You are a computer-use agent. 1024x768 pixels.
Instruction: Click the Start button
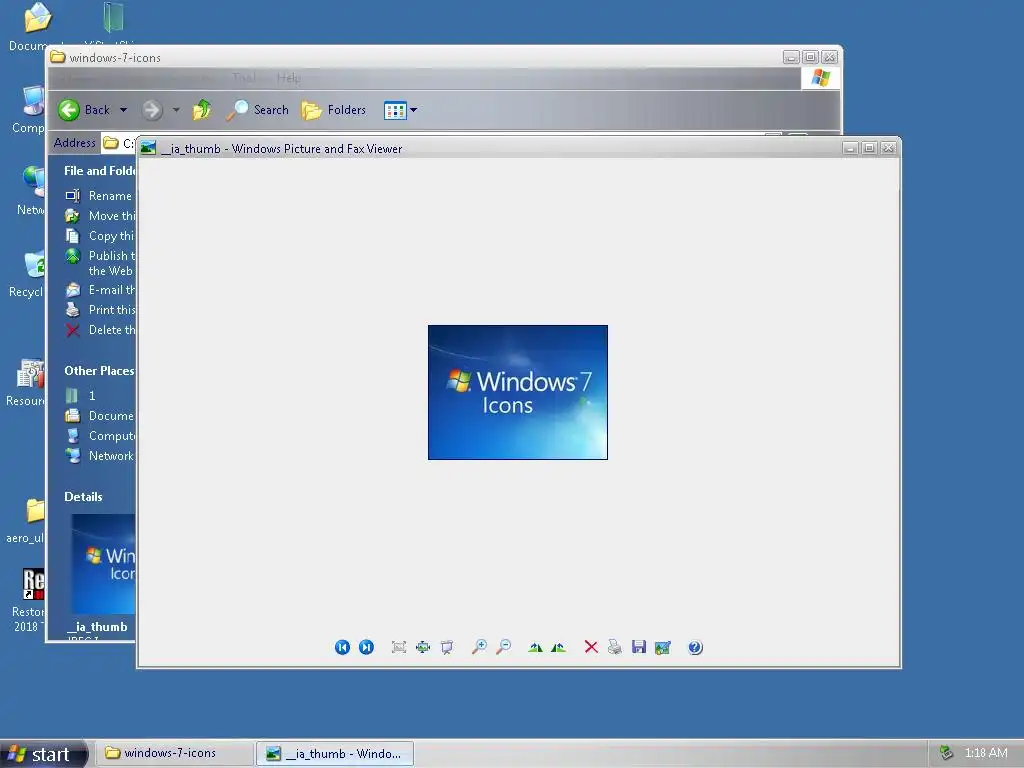pos(43,754)
